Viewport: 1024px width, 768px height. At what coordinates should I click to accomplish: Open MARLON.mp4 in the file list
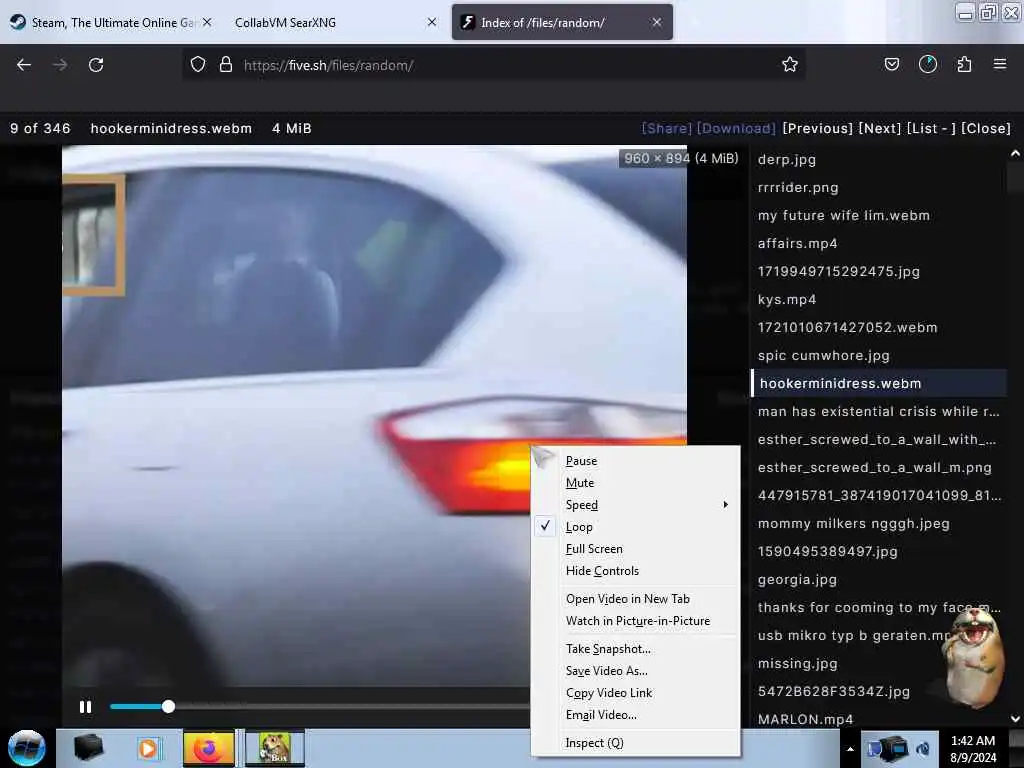805,719
